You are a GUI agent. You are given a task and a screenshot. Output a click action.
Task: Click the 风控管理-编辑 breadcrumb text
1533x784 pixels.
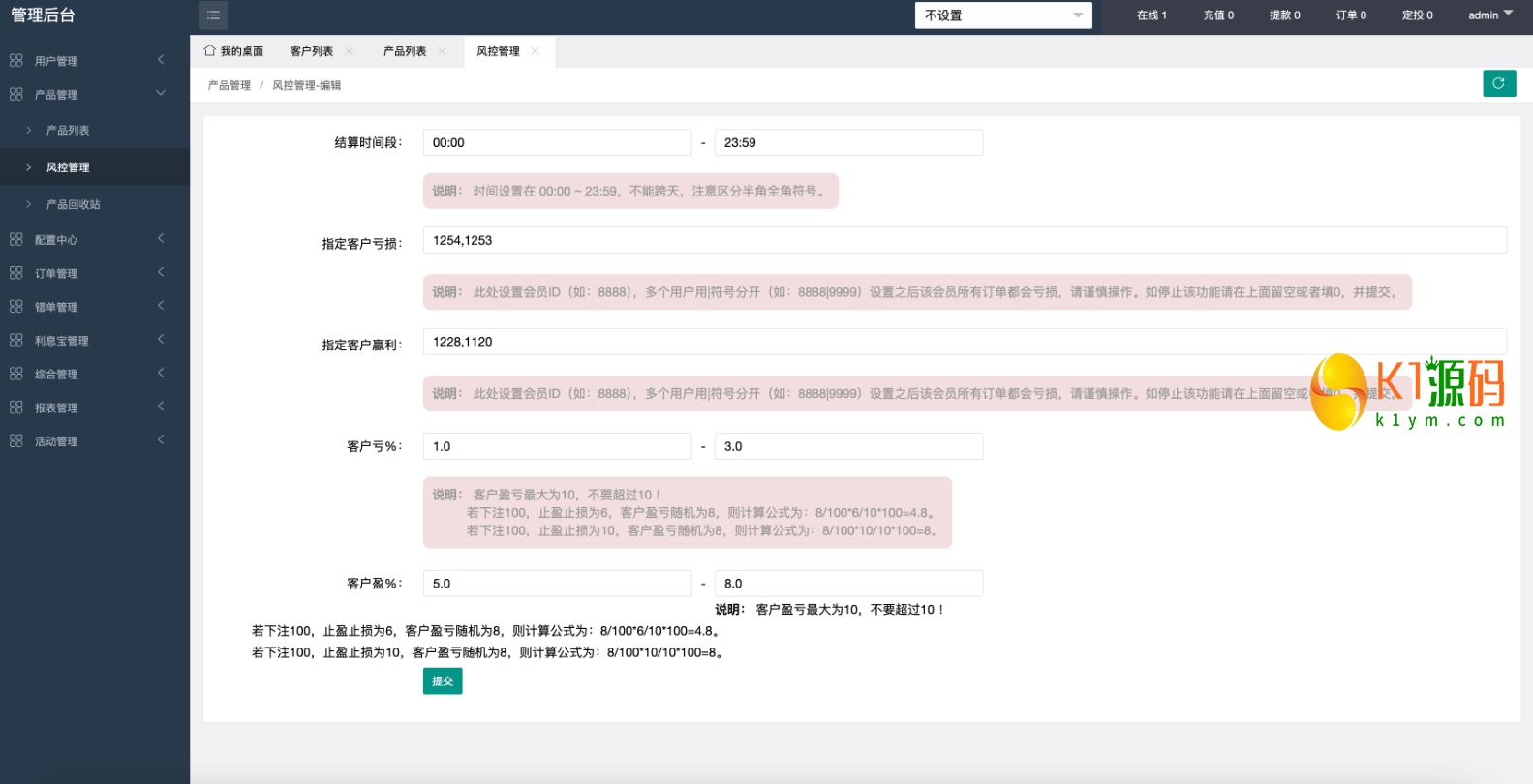[x=306, y=85]
